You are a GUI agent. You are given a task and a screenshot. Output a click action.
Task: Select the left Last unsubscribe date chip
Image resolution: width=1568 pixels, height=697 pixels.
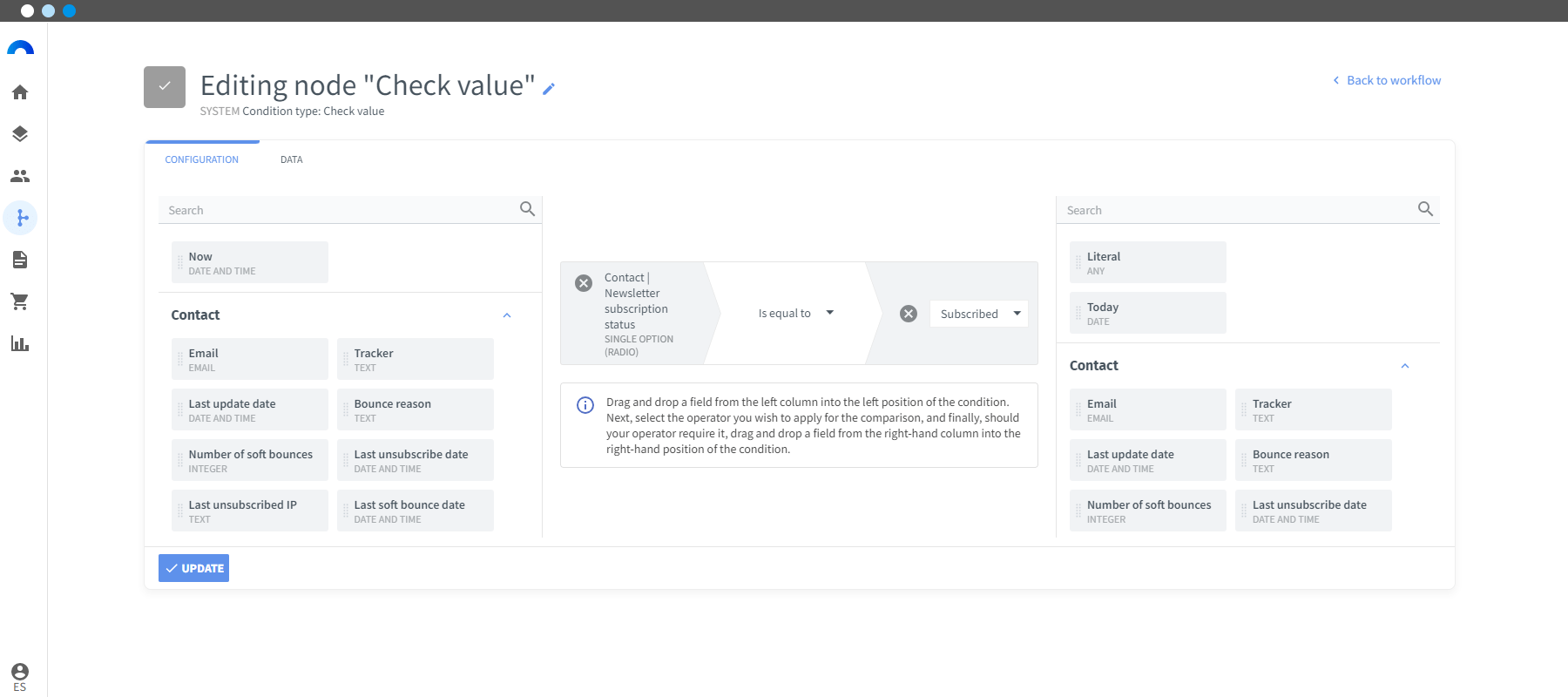pyautogui.click(x=416, y=460)
